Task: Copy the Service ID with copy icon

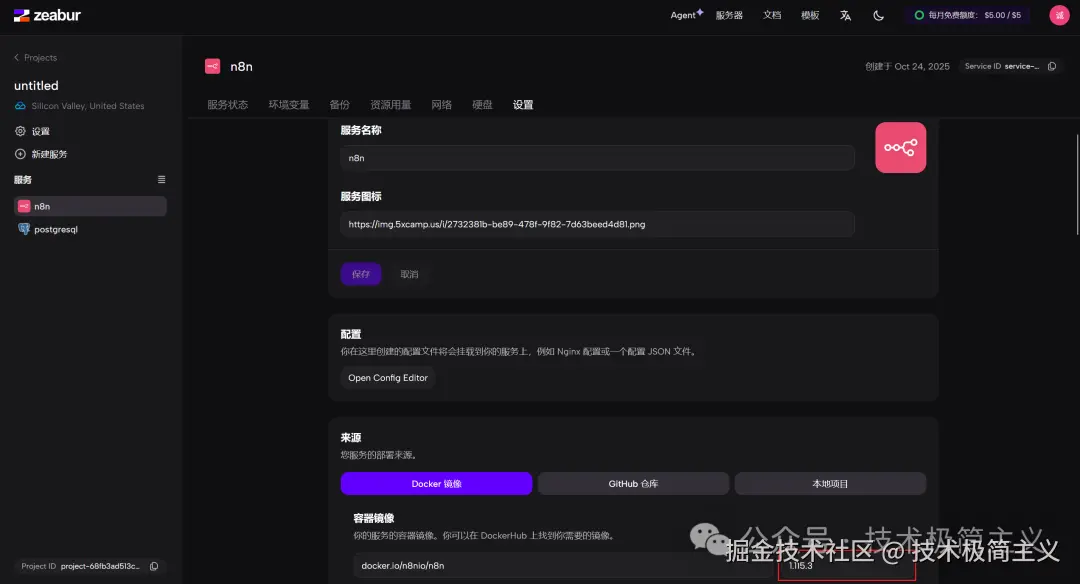Action: pos(1051,66)
